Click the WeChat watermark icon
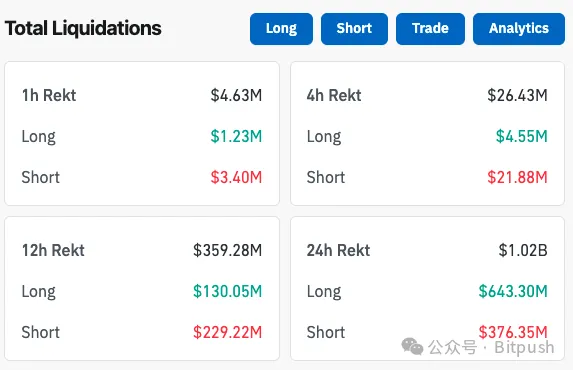The image size is (573, 370). 412,346
